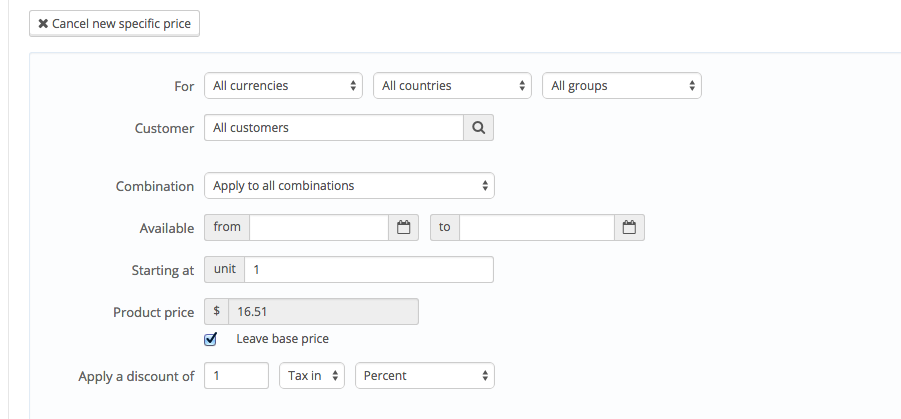Focus the Available from date field
901x419 pixels.
point(318,228)
